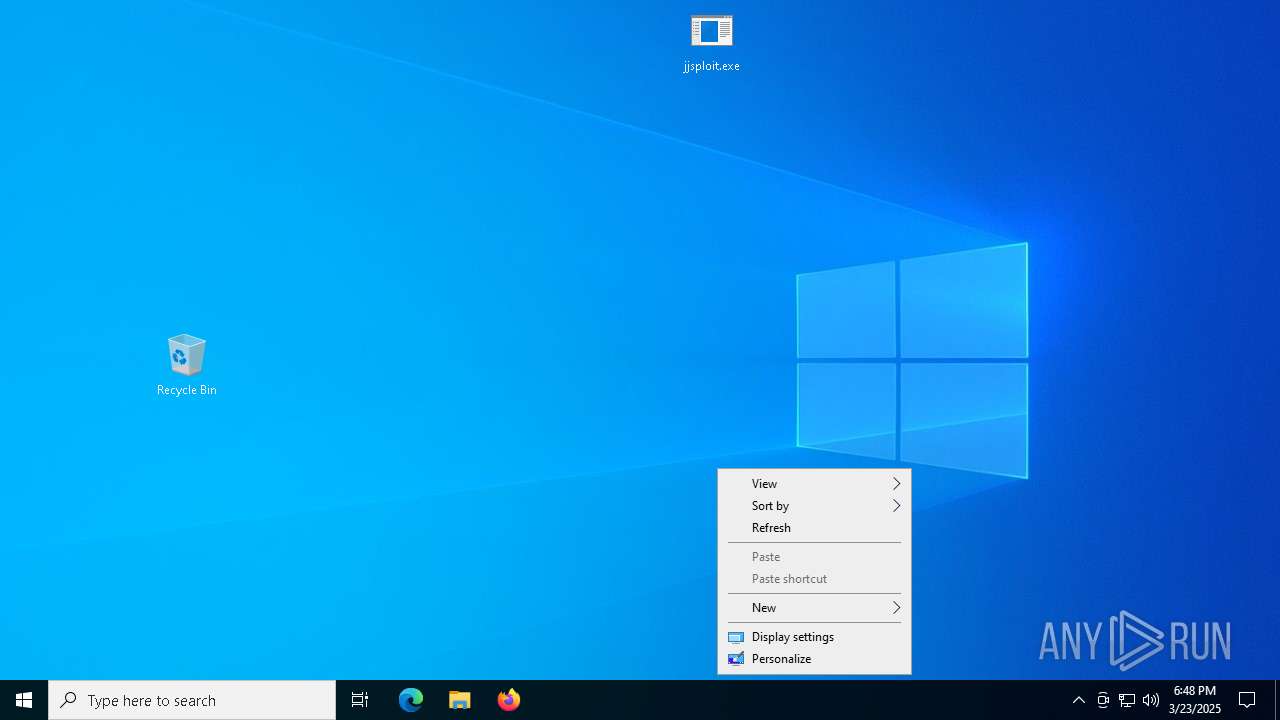The image size is (1280, 720).
Task: Choose Refresh in the context menu
Action: click(x=814, y=528)
